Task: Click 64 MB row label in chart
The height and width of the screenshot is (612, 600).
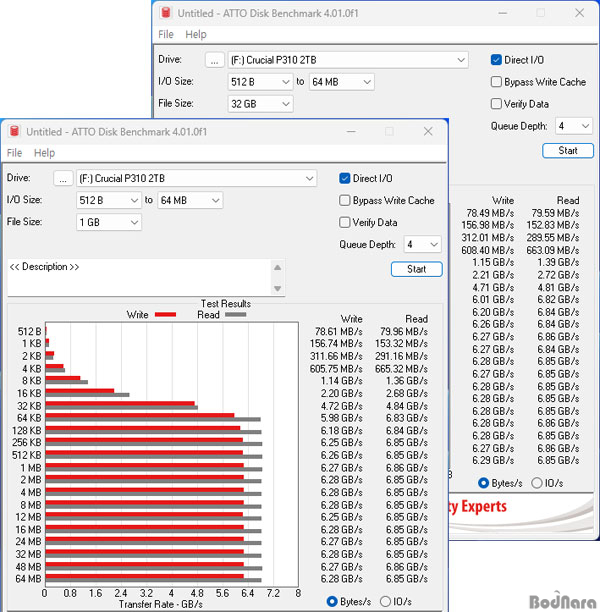Action: (x=28, y=579)
